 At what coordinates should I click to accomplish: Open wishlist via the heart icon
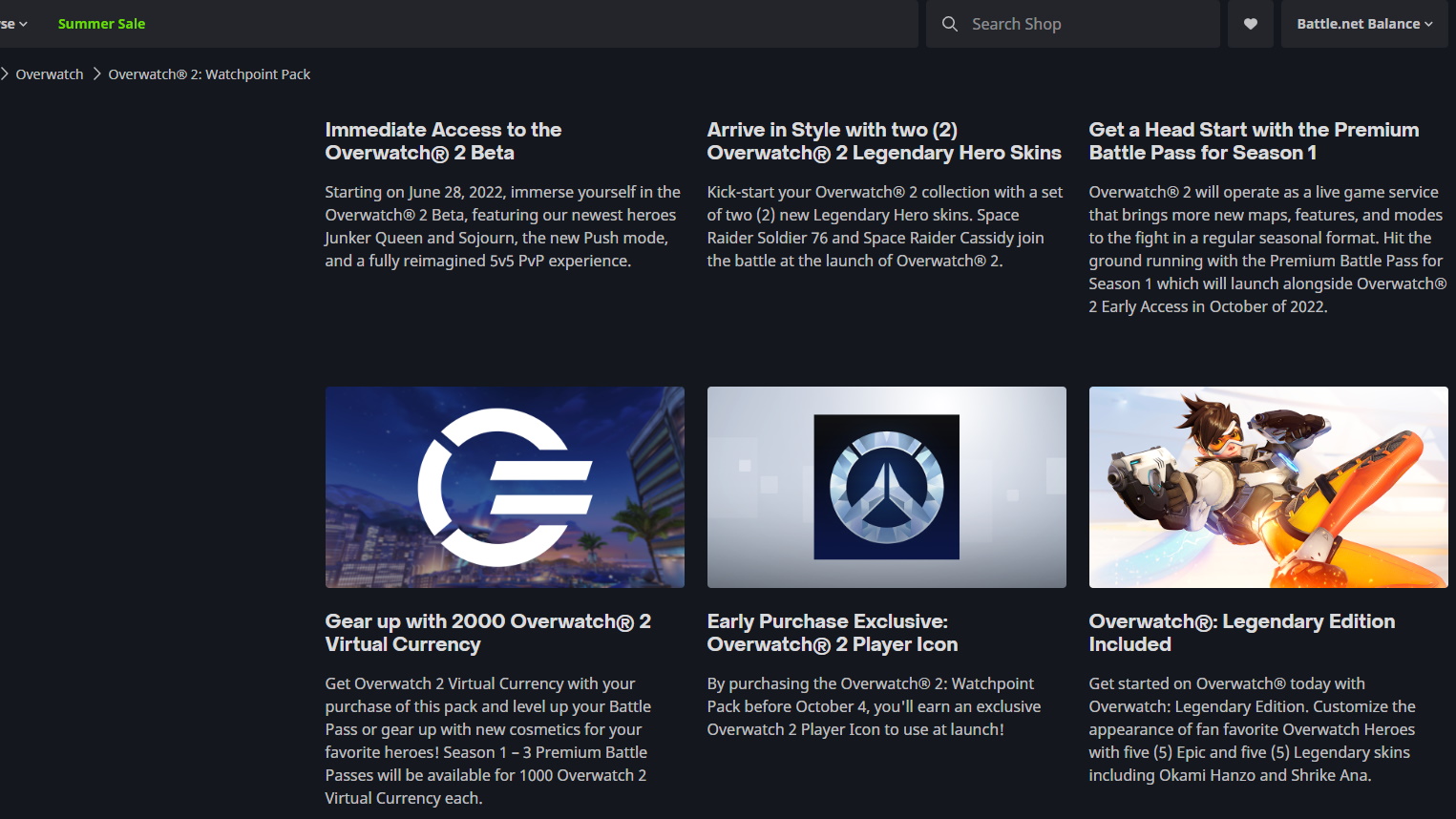tap(1250, 24)
